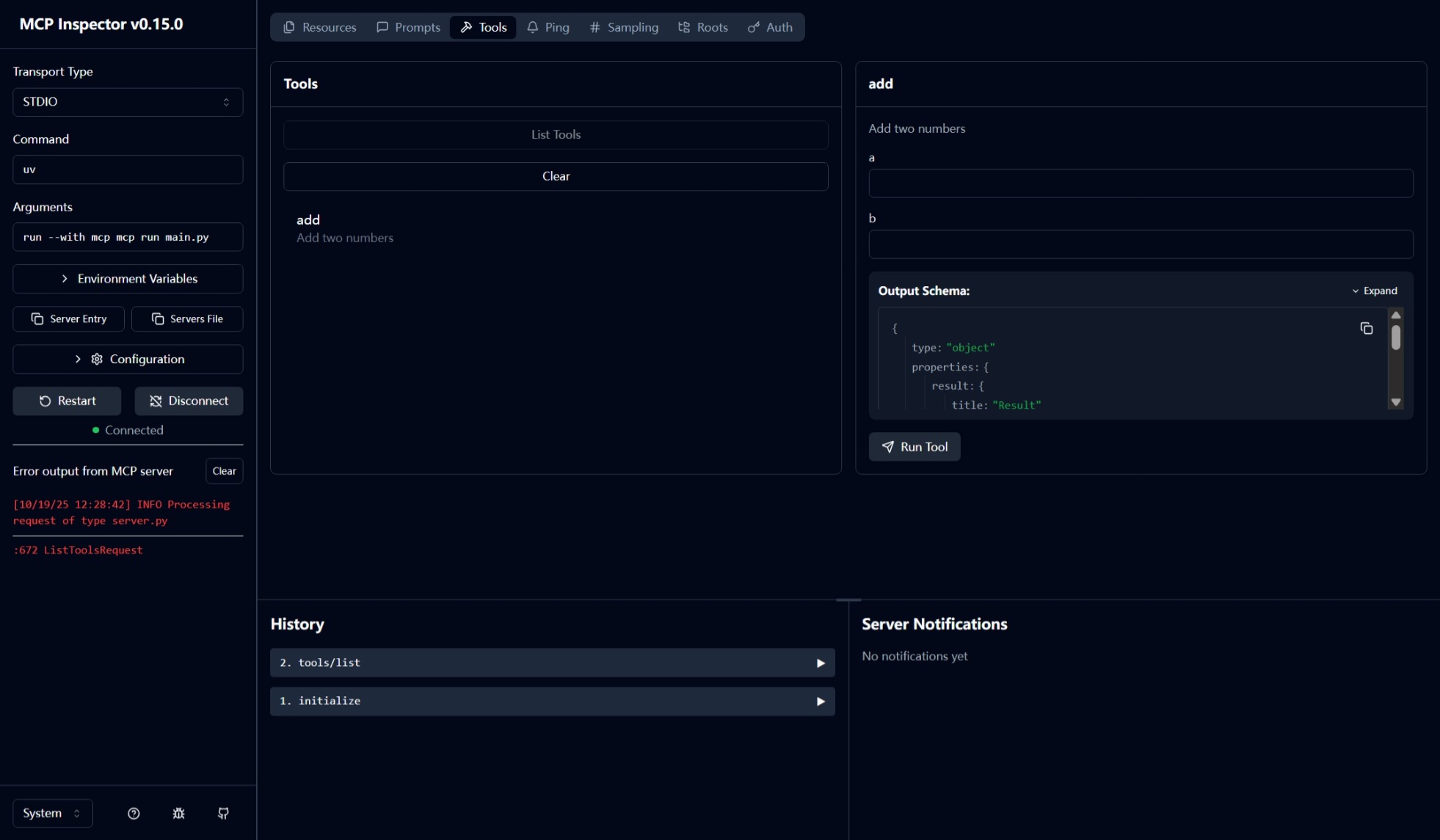The width and height of the screenshot is (1440, 840).
Task: Open the System theme dropdown
Action: (52, 813)
